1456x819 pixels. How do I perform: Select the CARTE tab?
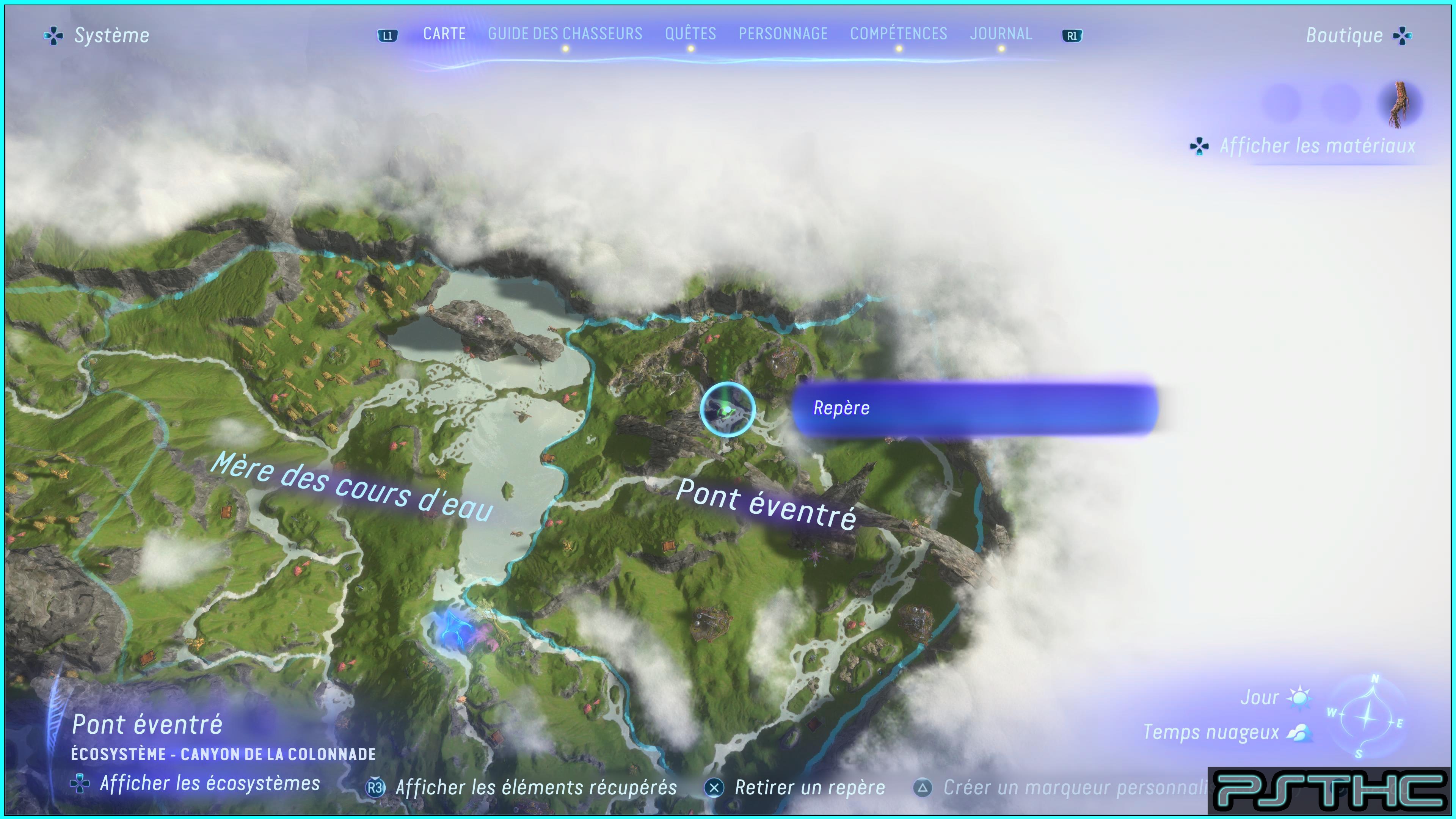444,34
